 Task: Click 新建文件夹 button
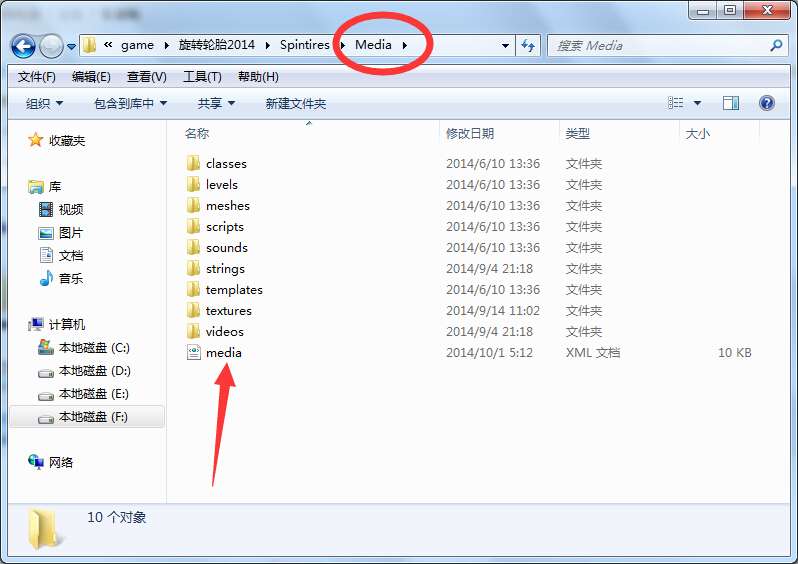[x=296, y=103]
